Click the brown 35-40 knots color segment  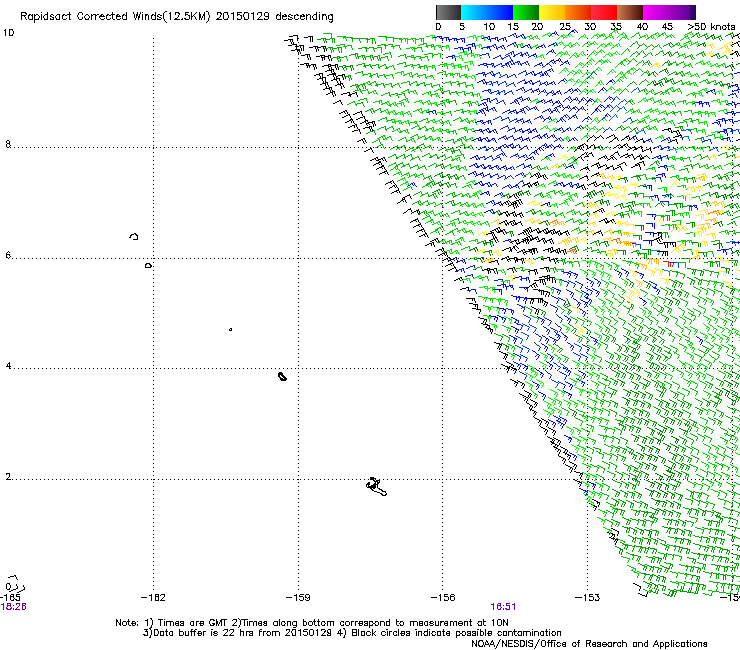(x=630, y=12)
